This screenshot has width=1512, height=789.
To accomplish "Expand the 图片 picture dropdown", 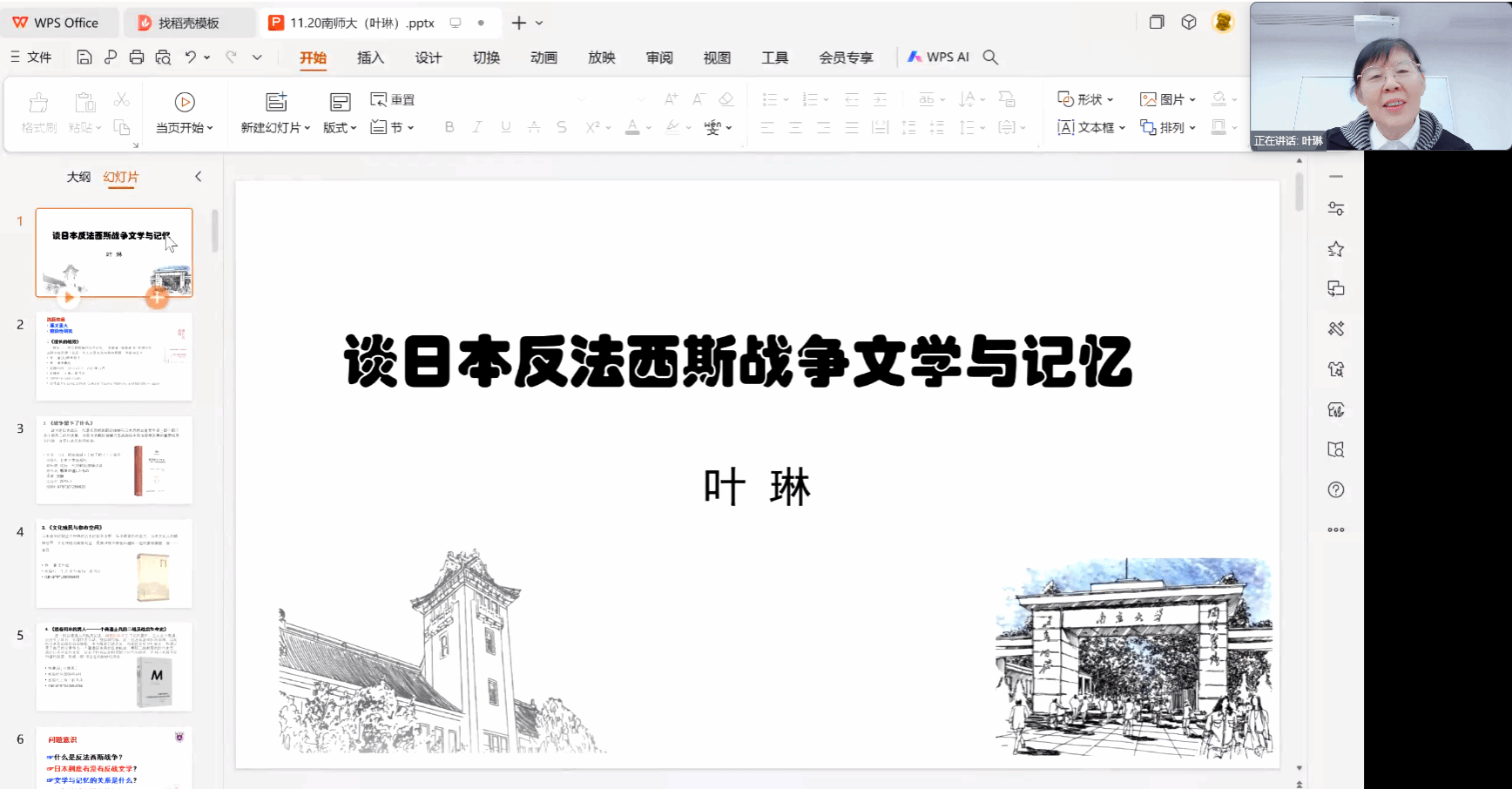I will tap(1168, 99).
